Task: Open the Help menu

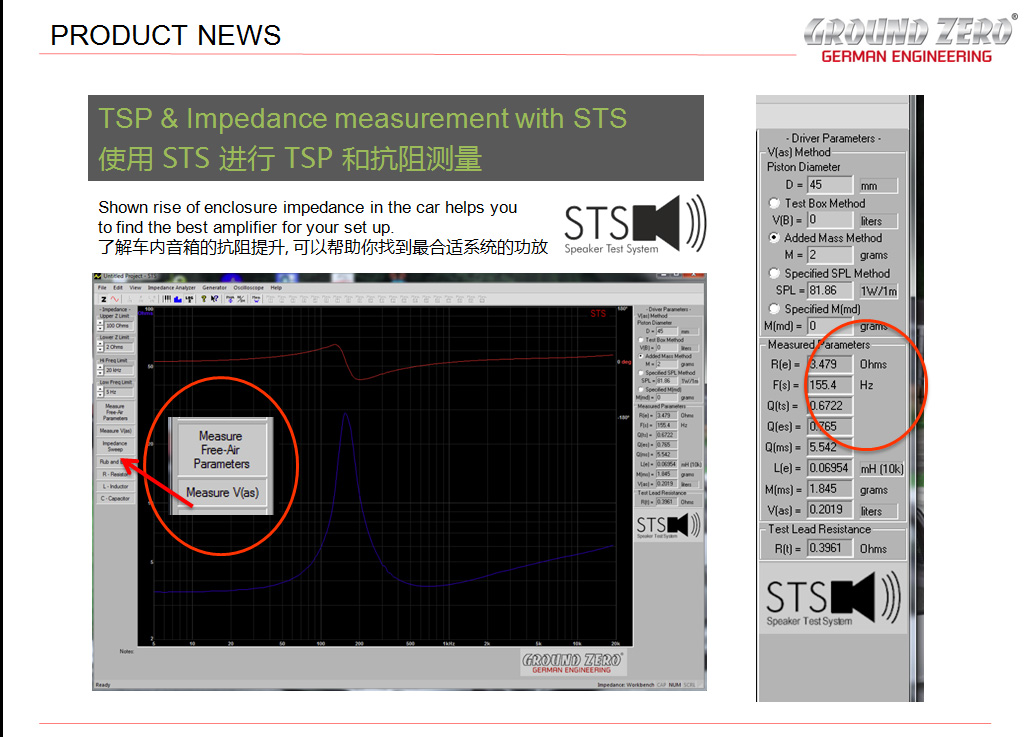Action: click(276, 288)
